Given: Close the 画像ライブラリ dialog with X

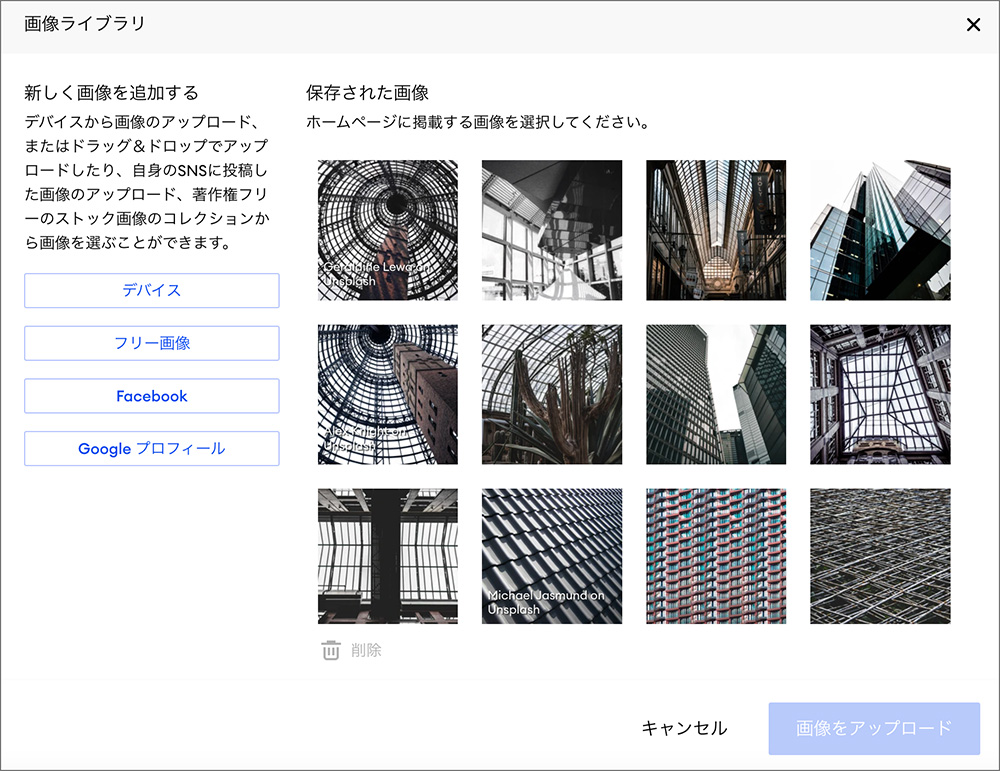Looking at the screenshot, I should tap(973, 25).
